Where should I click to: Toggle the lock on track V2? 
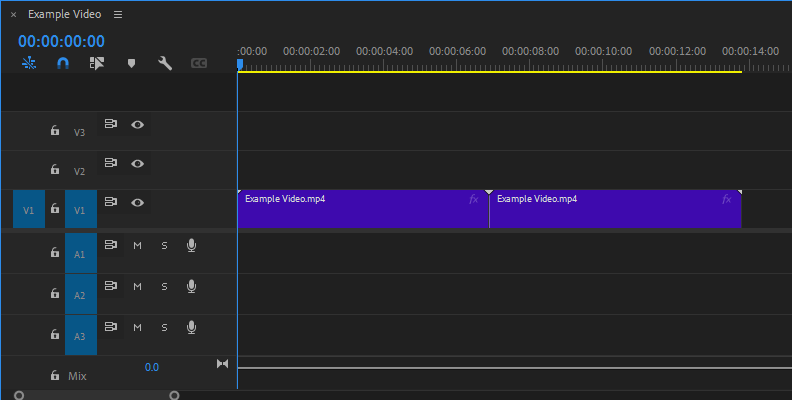point(55,170)
